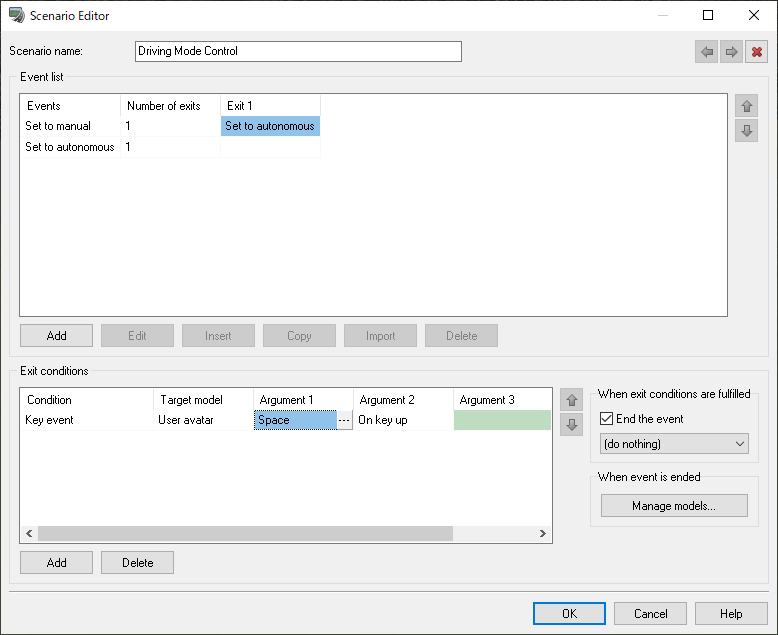Click the Number of exits column header

coord(170,106)
